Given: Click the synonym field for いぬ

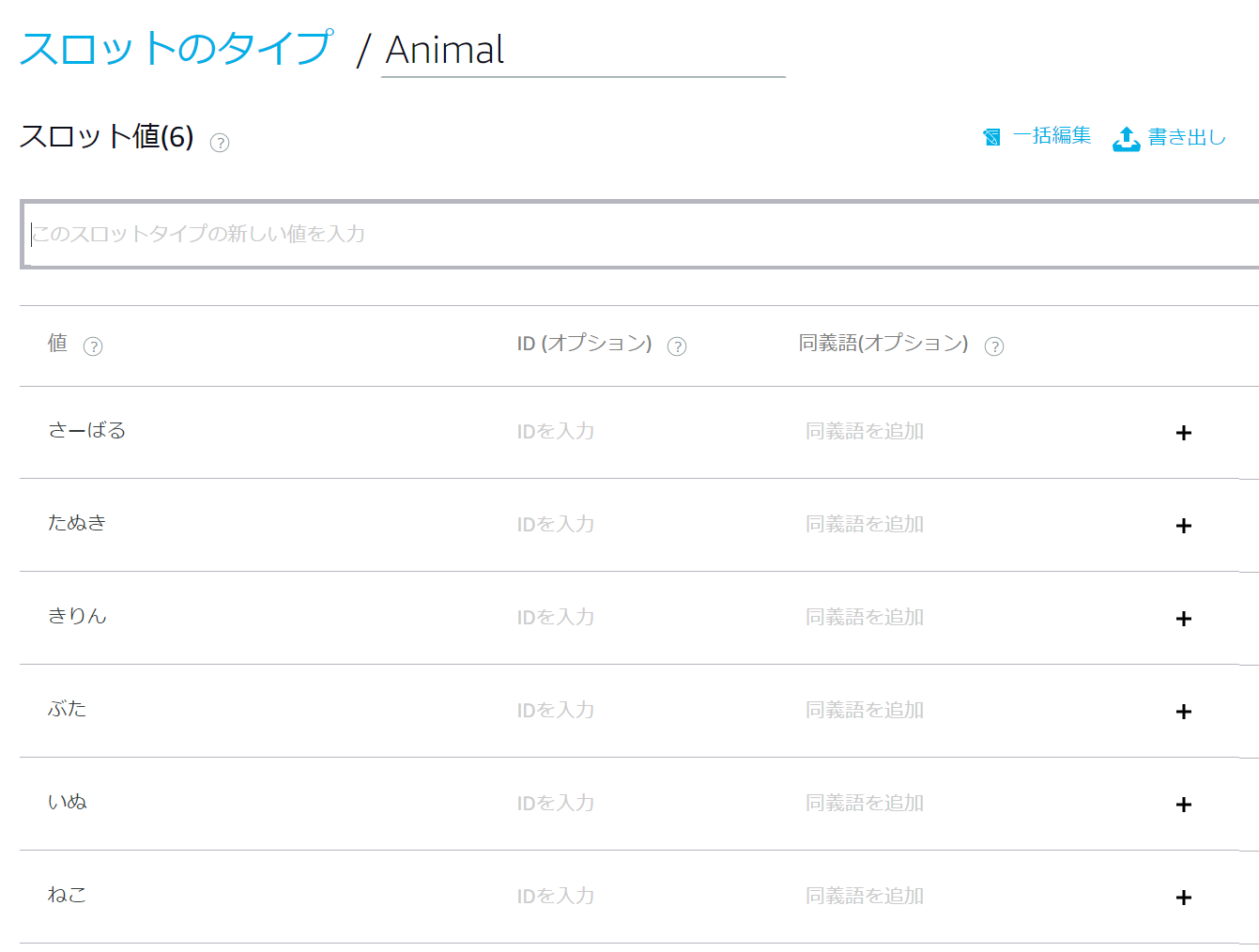Looking at the screenshot, I should coord(865,804).
